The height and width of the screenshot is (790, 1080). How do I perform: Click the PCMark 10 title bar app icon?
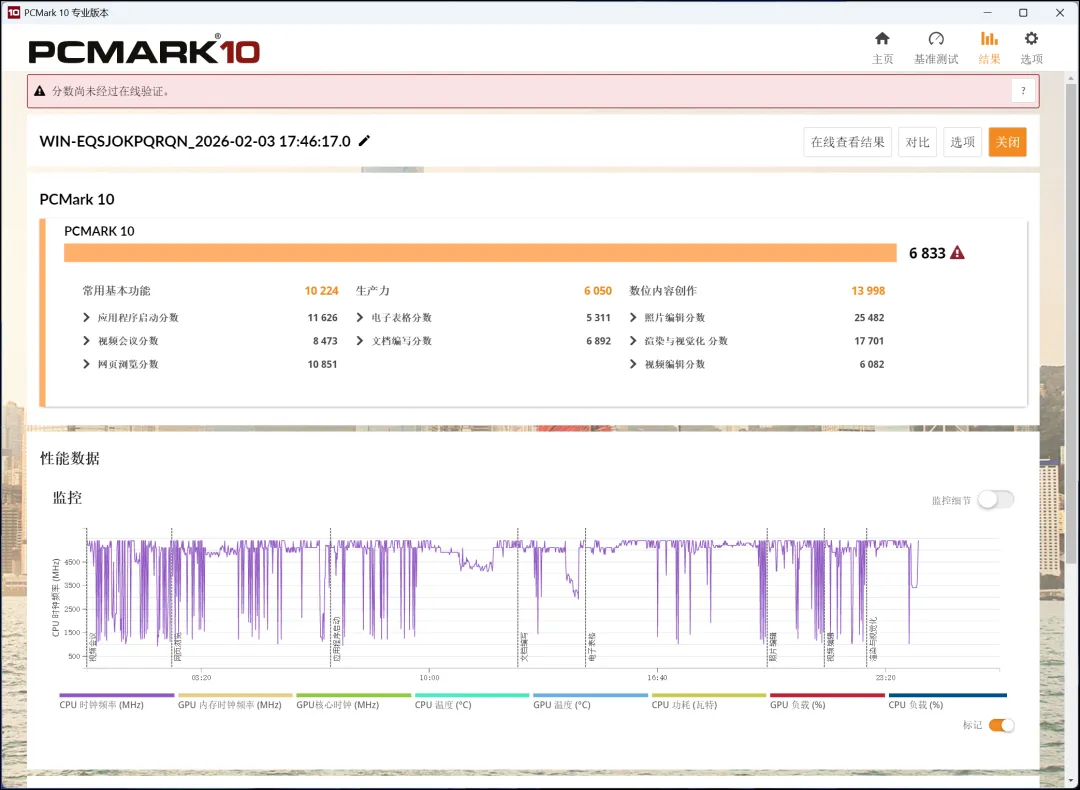(13, 12)
